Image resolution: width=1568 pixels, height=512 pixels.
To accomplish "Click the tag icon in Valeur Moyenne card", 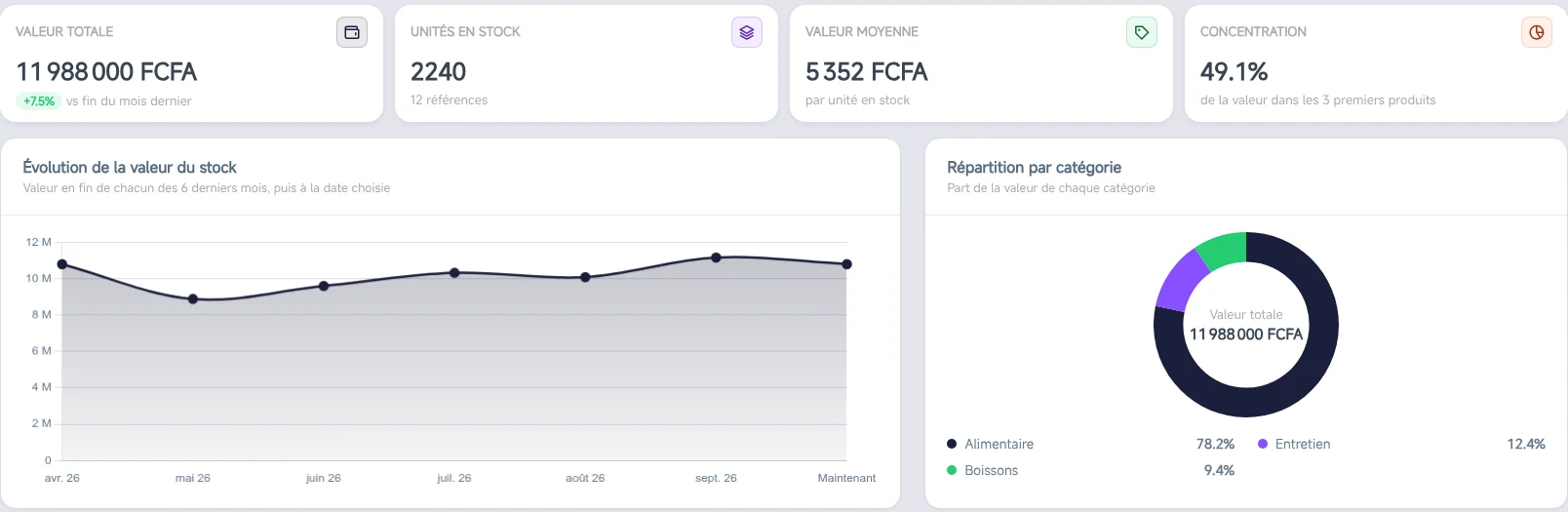I will [1142, 32].
